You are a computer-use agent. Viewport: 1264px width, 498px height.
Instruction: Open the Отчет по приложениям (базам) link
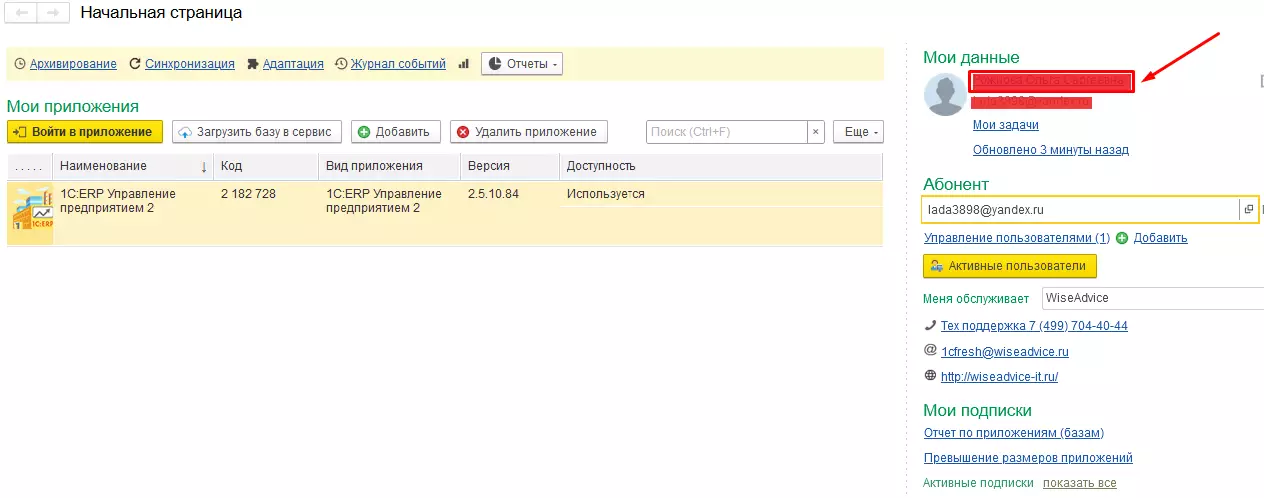pyautogui.click(x=1014, y=433)
